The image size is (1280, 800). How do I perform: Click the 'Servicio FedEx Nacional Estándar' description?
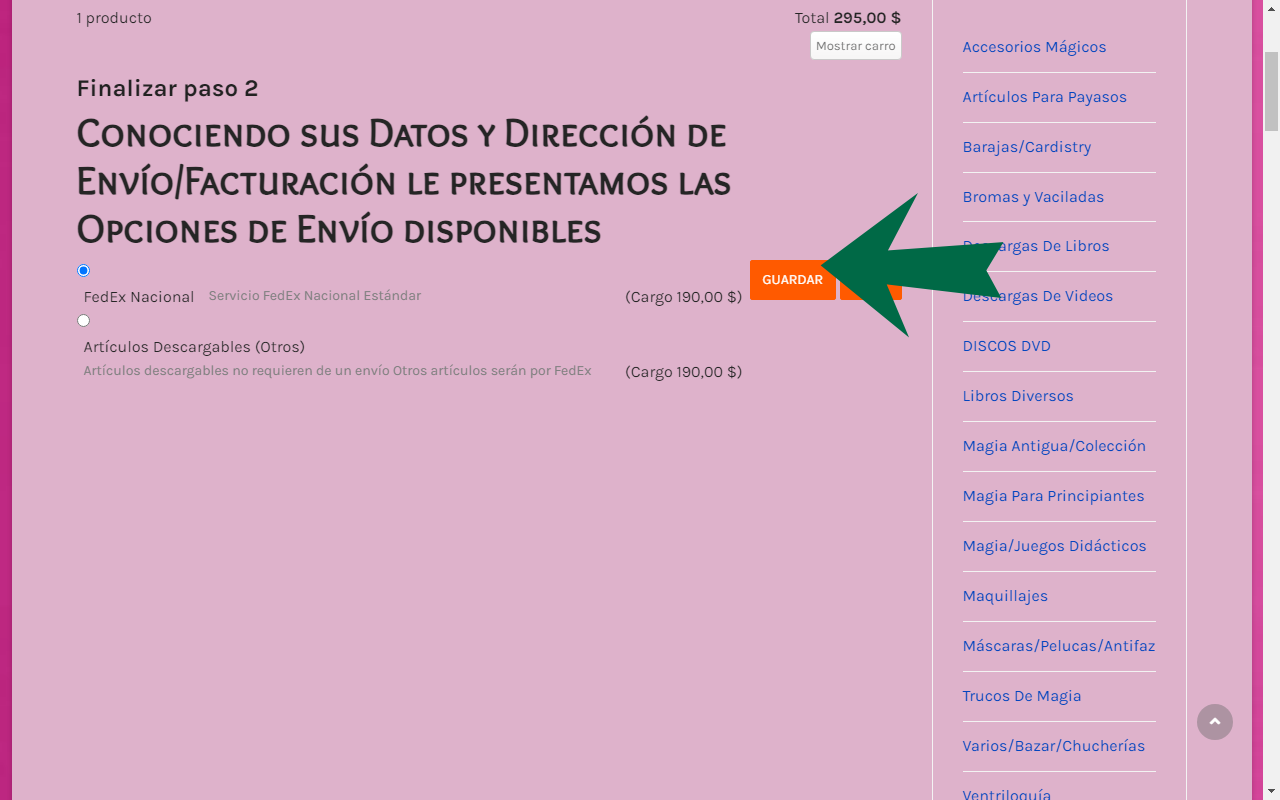coord(314,296)
